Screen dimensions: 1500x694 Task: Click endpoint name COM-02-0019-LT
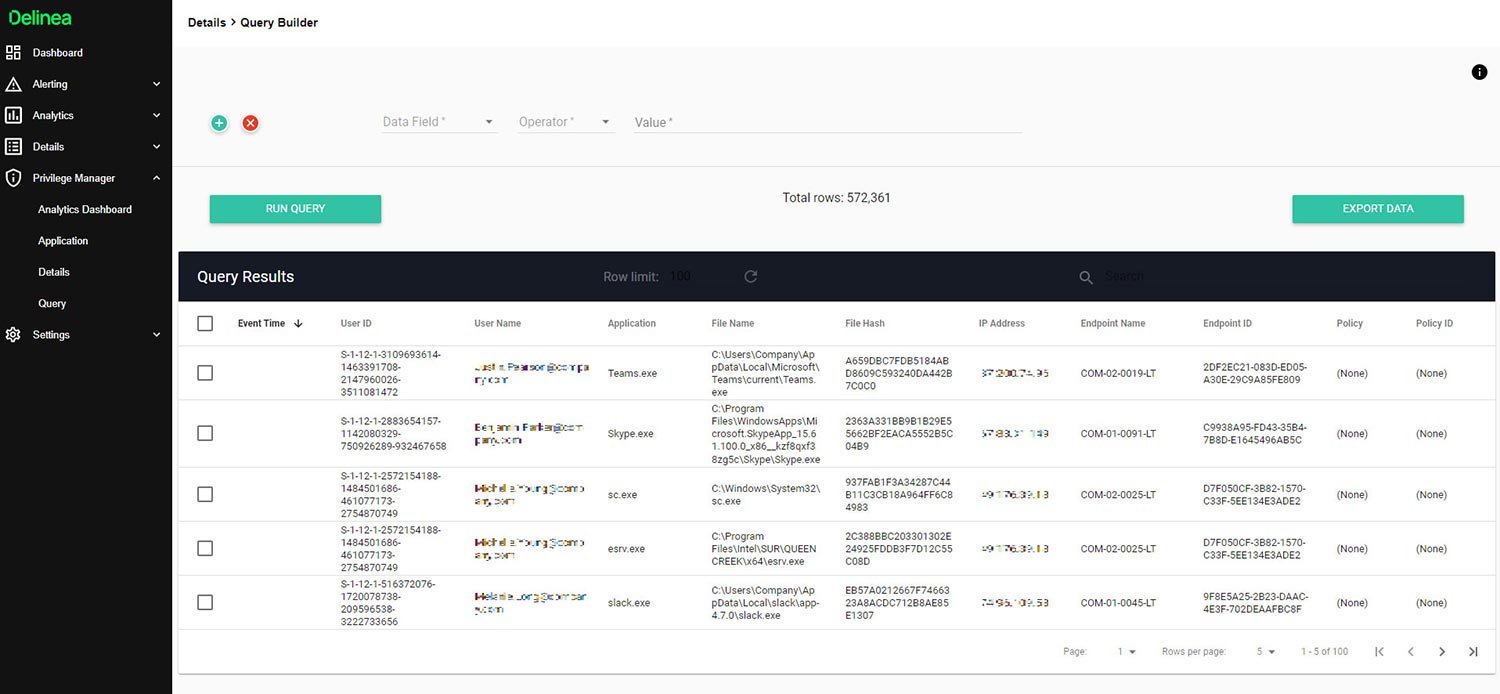(1118, 374)
